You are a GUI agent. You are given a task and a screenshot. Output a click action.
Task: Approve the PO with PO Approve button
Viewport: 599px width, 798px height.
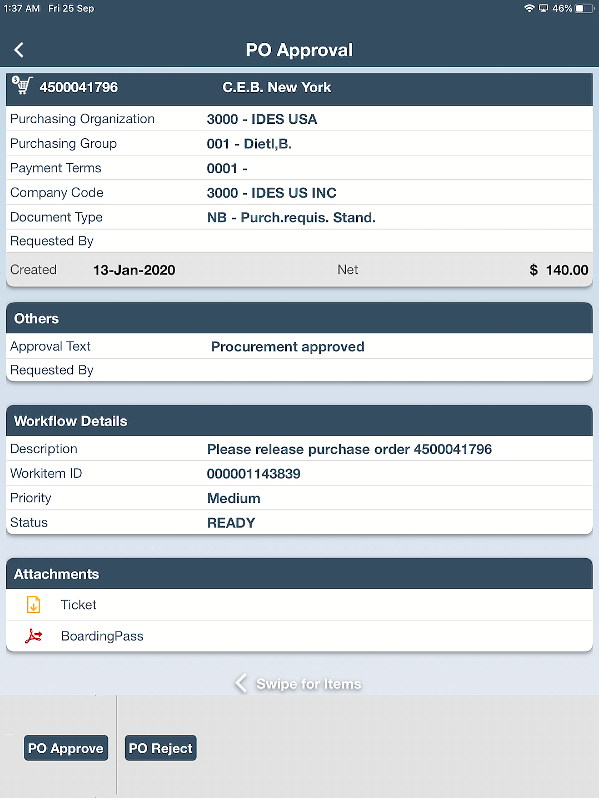66,748
